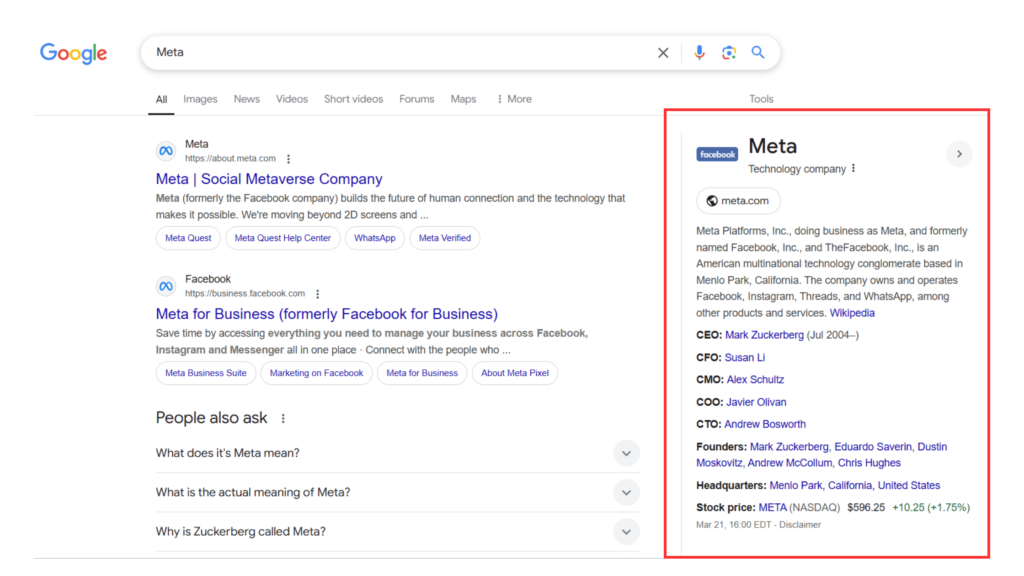Open the search Tools option
Image resolution: width=1024 pixels, height=576 pixels.
(761, 99)
